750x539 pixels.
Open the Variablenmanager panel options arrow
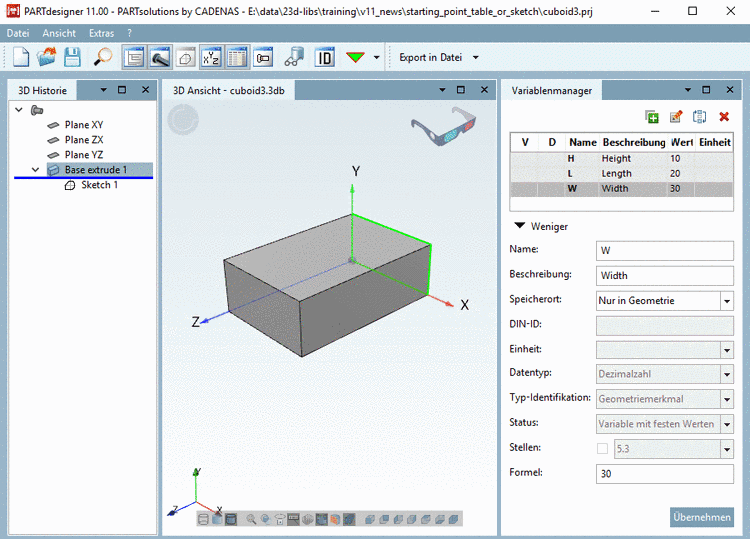tap(687, 90)
